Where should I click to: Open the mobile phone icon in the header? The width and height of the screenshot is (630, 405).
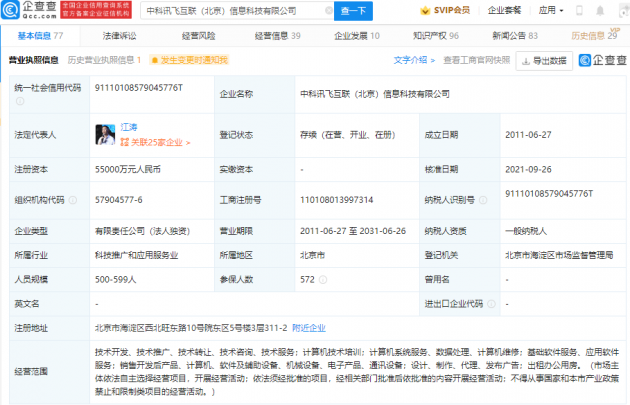[579, 10]
